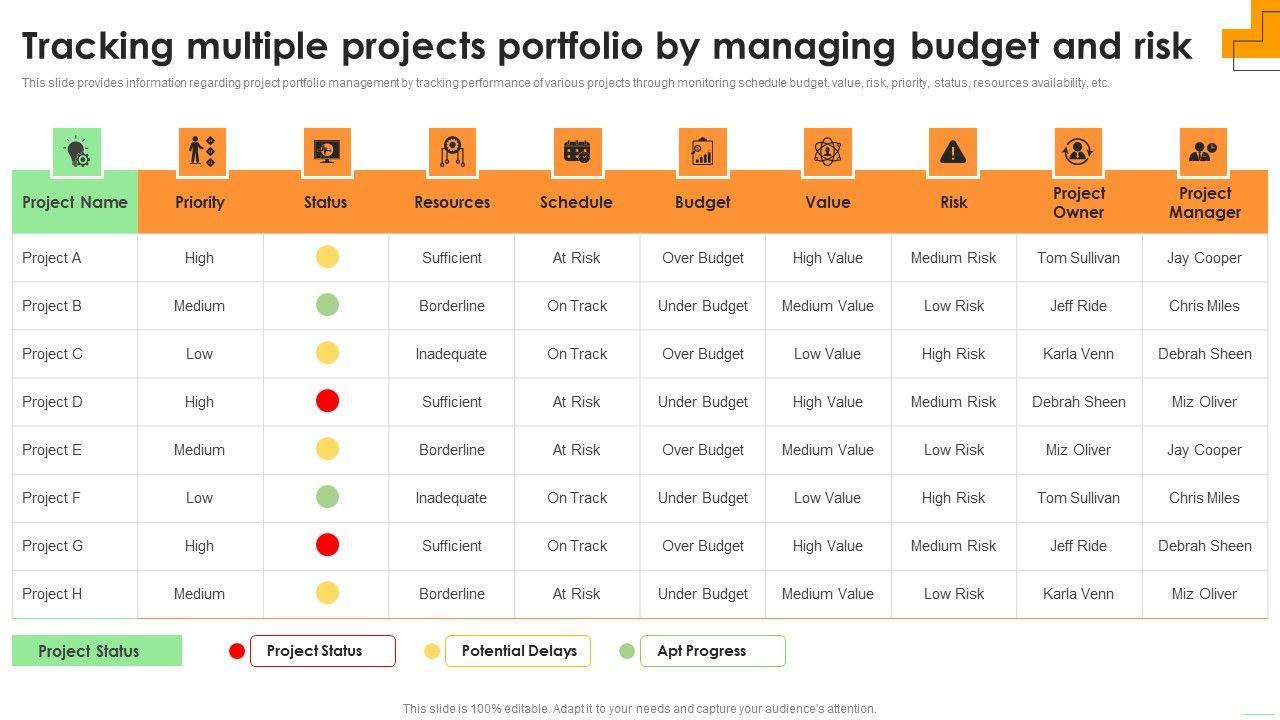Image resolution: width=1280 pixels, height=720 pixels.
Task: Select the Schedule calendar icon
Action: tap(577, 153)
